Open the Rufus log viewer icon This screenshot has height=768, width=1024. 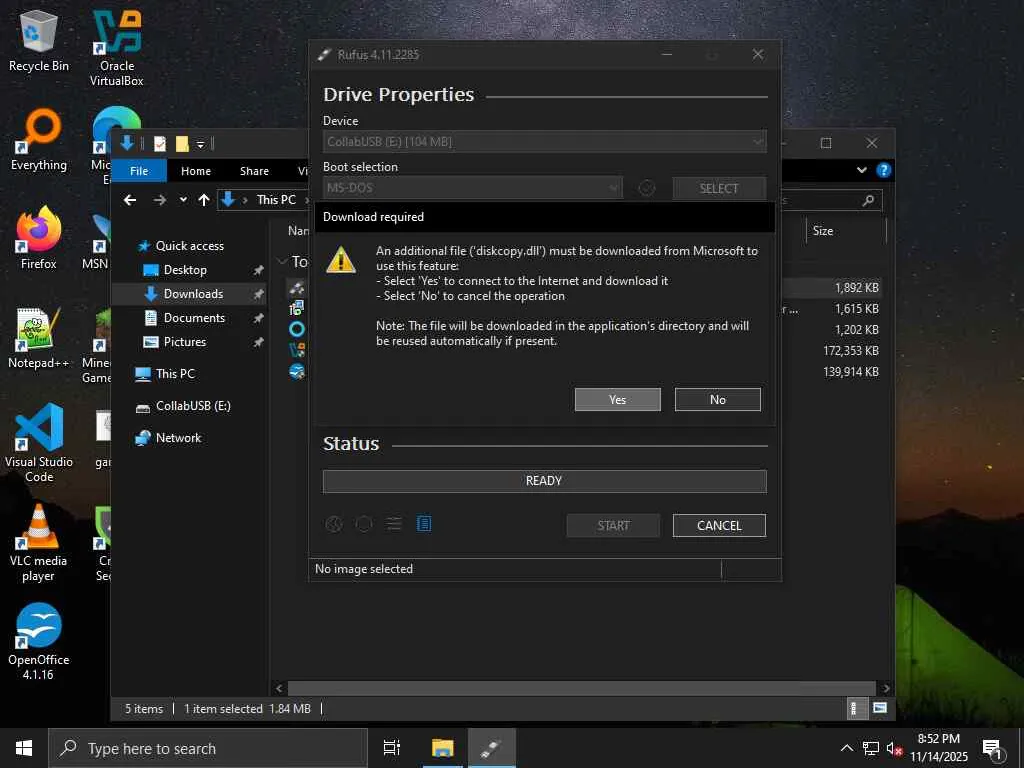[x=424, y=524]
